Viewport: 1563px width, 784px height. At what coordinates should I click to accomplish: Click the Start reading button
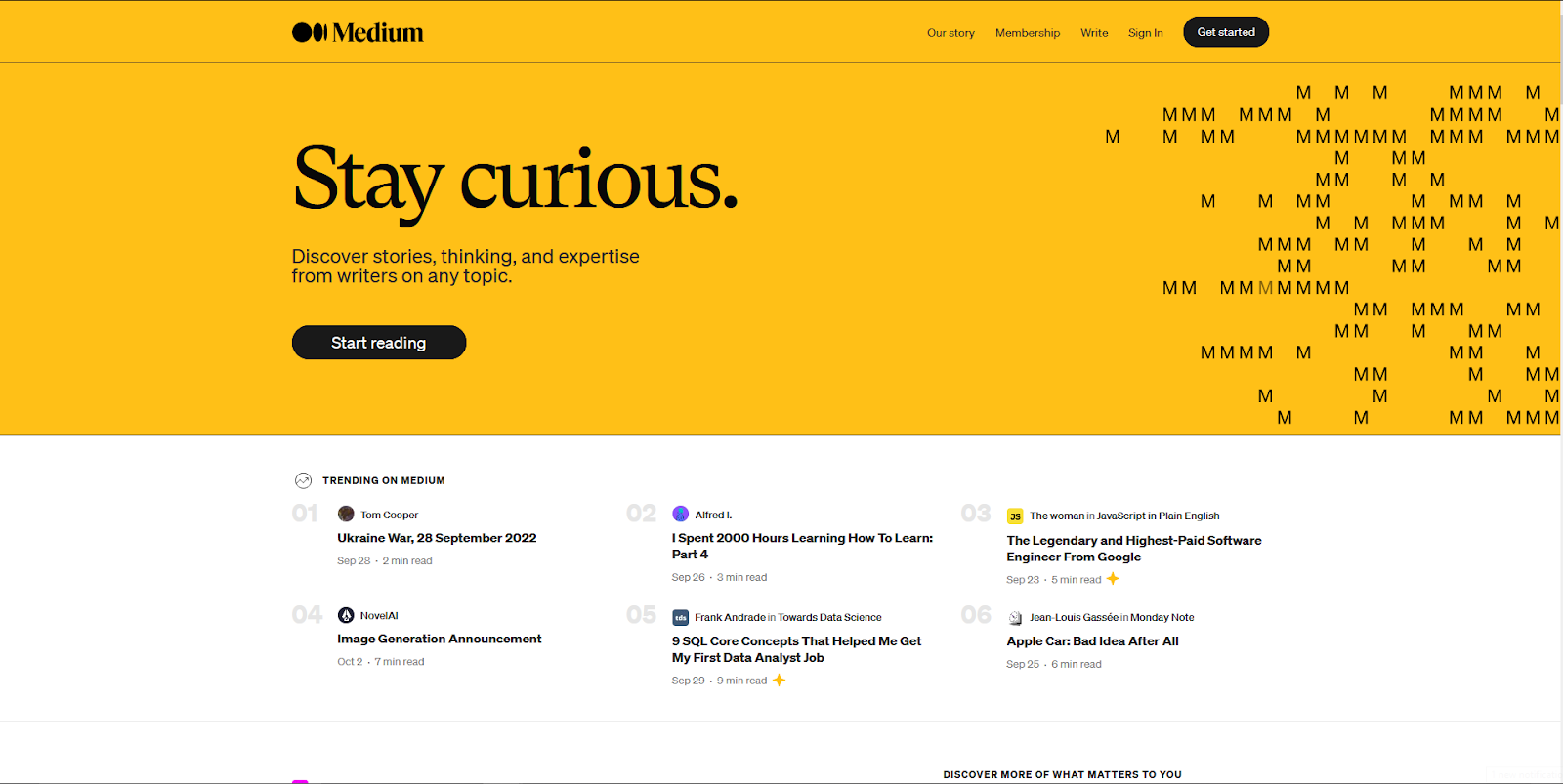[x=379, y=343]
